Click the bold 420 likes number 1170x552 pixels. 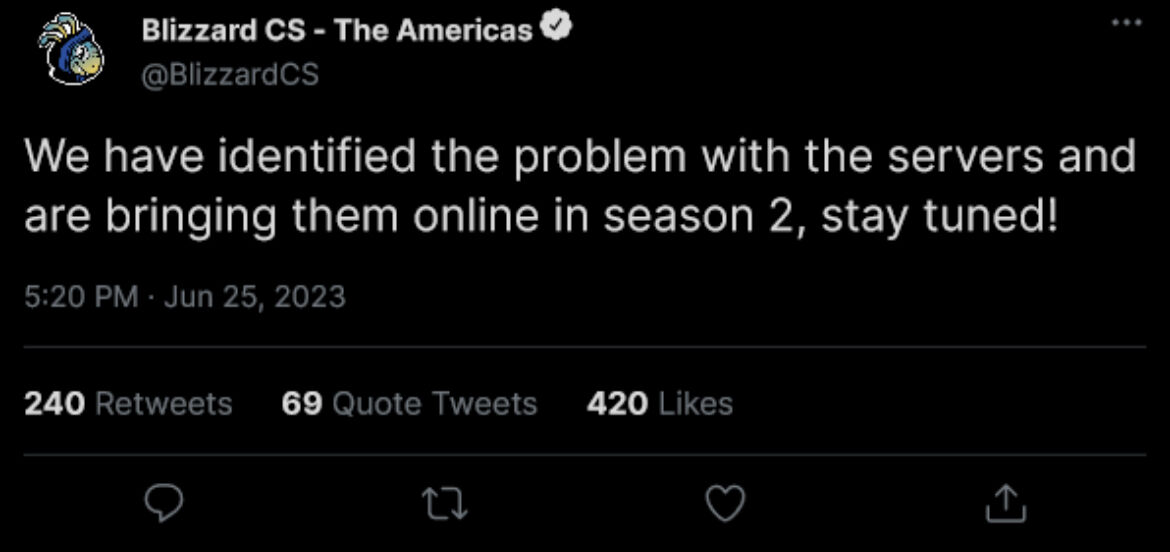pyautogui.click(x=617, y=404)
